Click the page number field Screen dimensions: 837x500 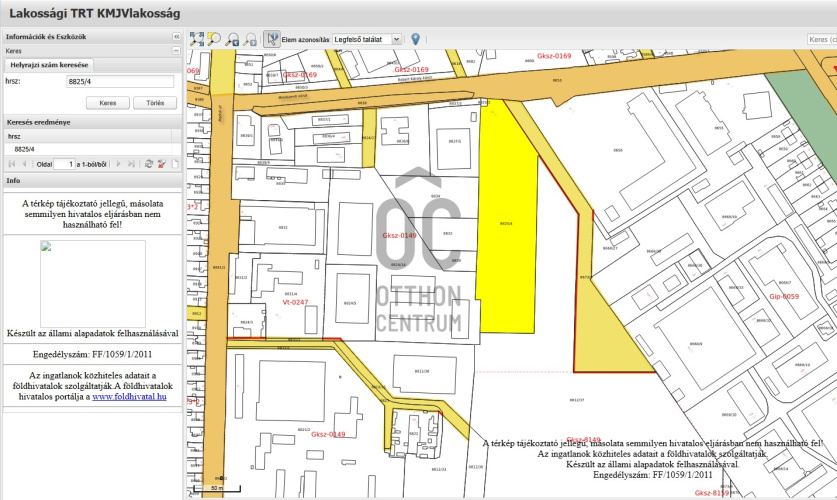(64, 163)
